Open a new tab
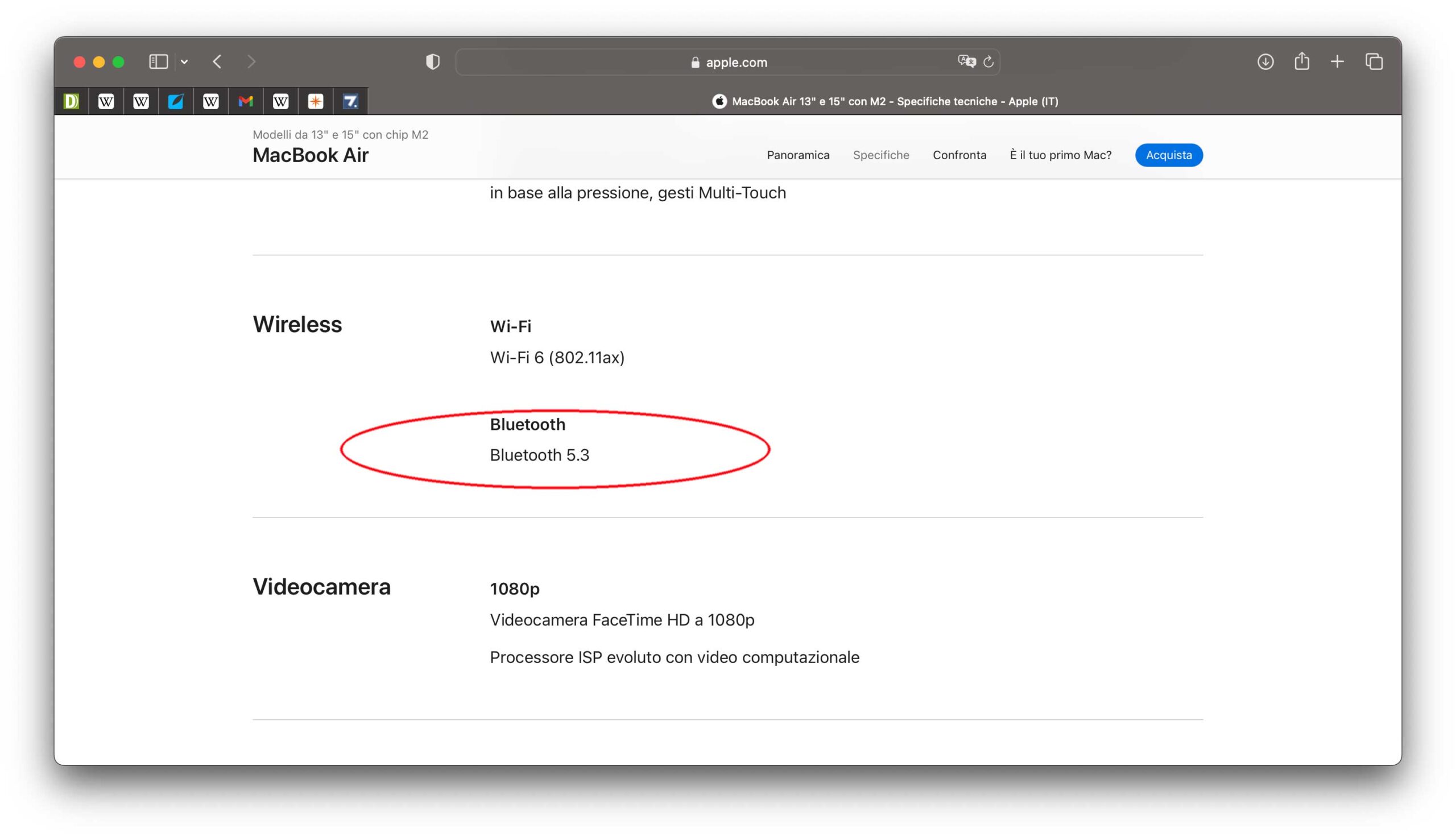The image size is (1456, 837). (1338, 61)
